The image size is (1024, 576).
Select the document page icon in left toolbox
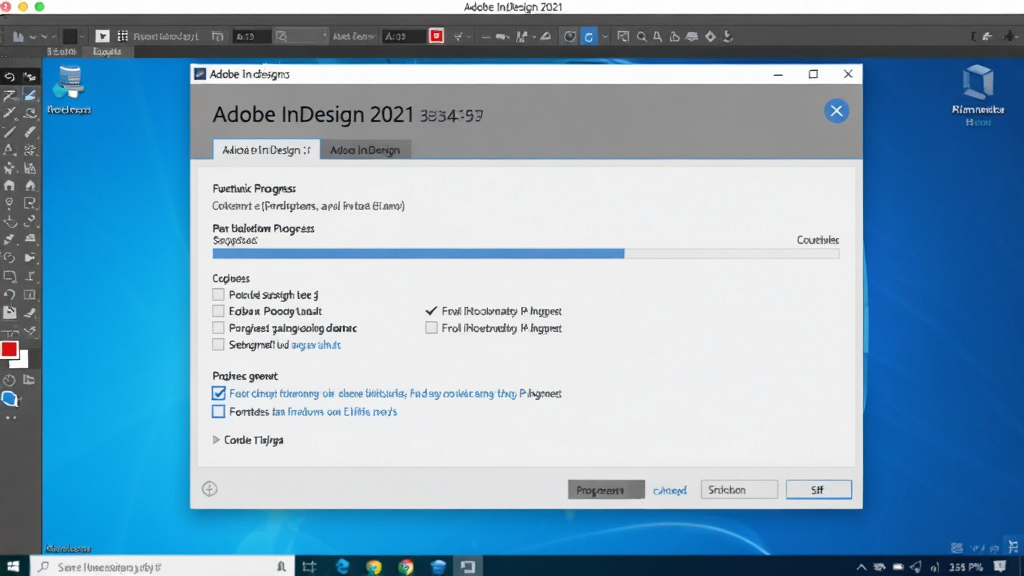click(x=9, y=313)
